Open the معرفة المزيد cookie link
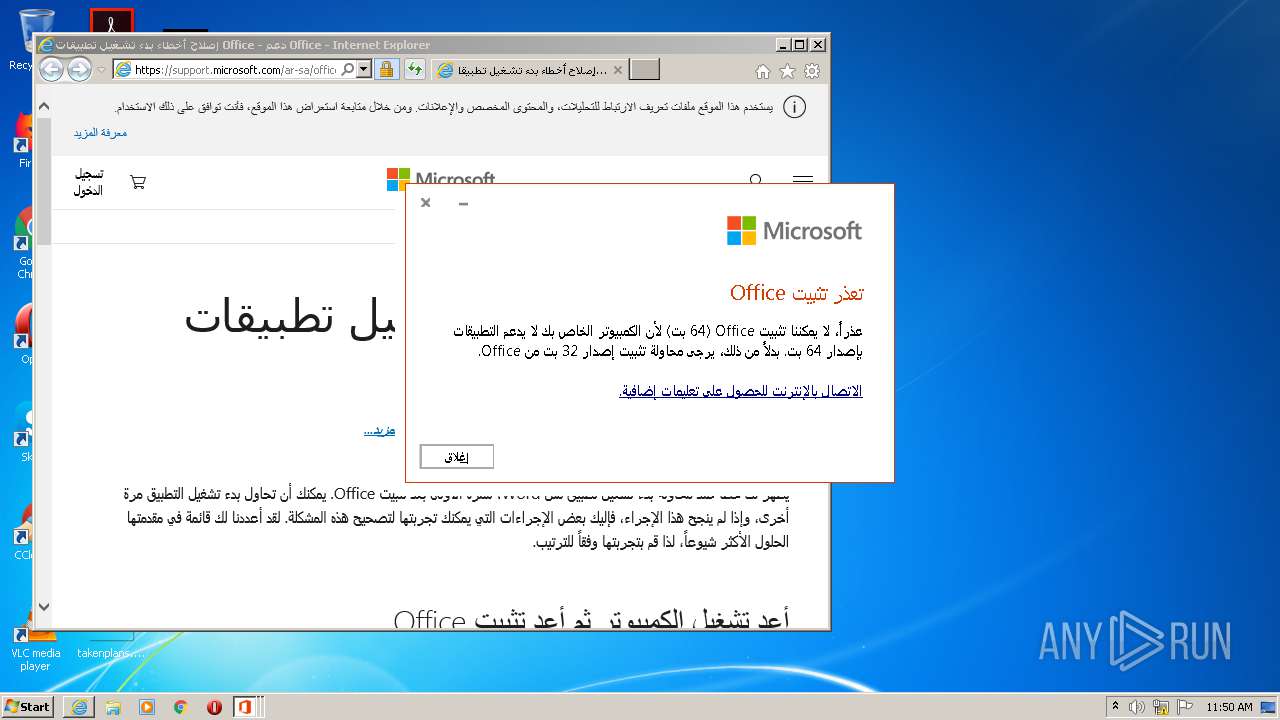 (x=100, y=132)
